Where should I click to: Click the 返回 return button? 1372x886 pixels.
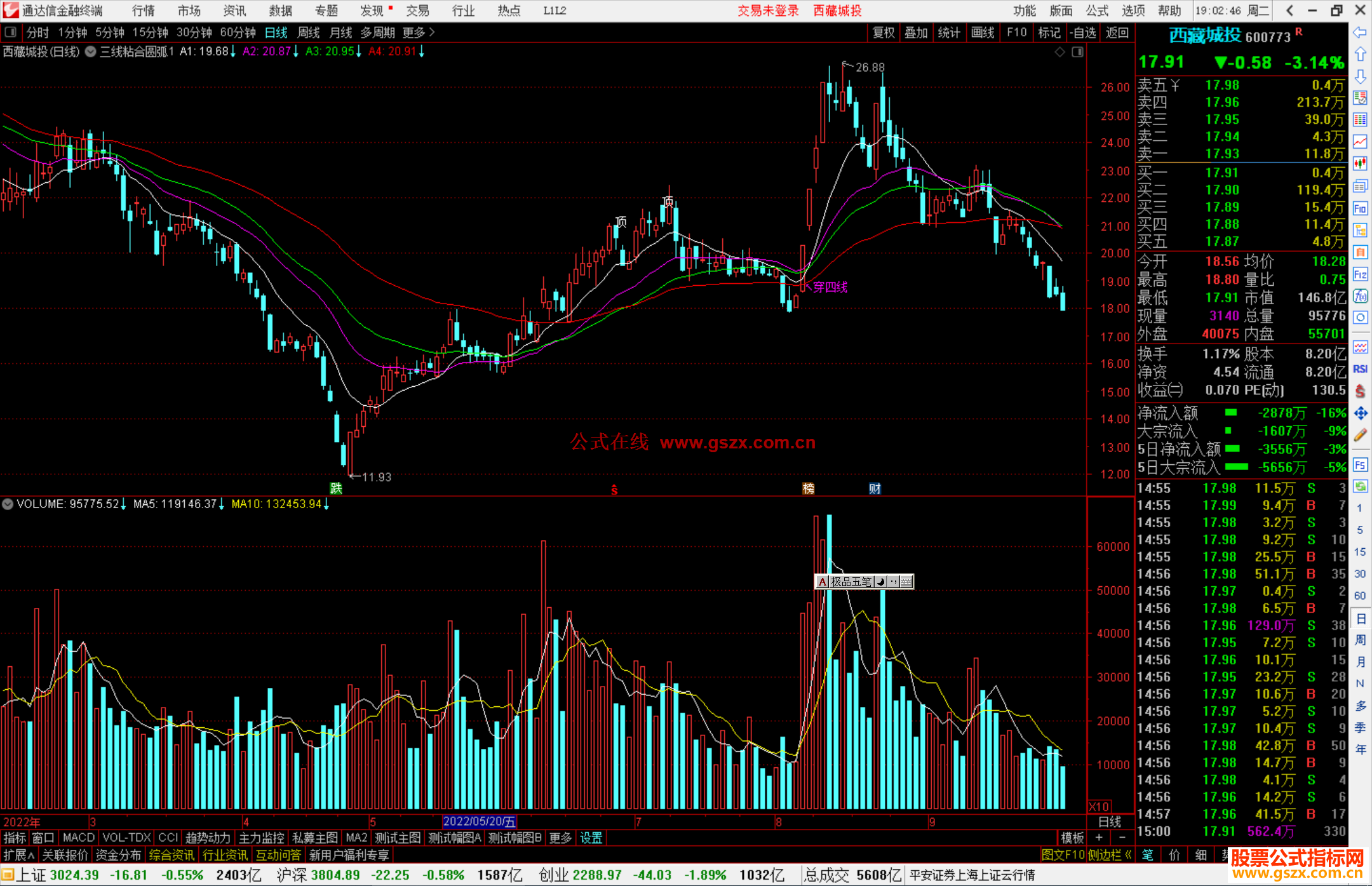[1117, 32]
